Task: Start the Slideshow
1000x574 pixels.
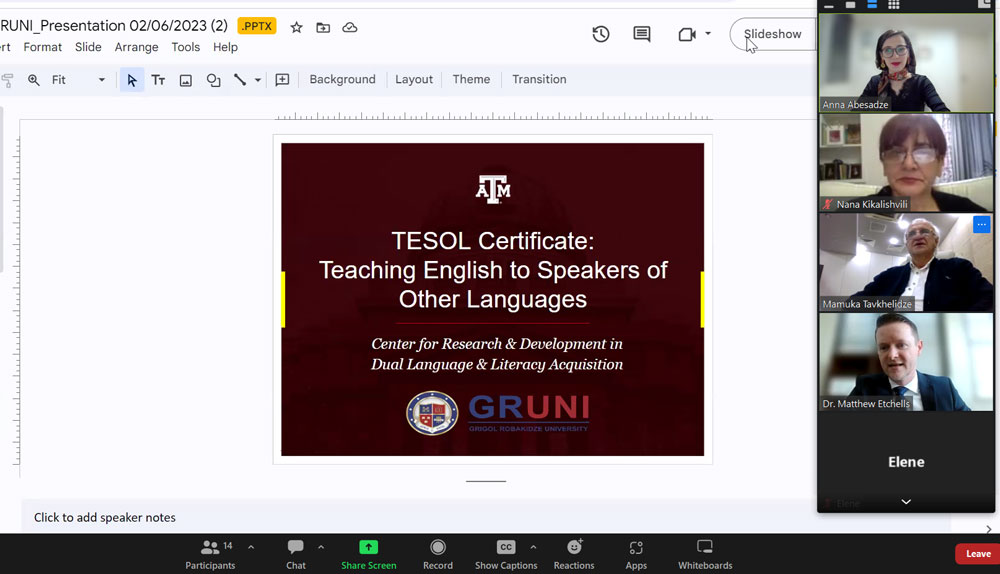Action: (x=772, y=34)
